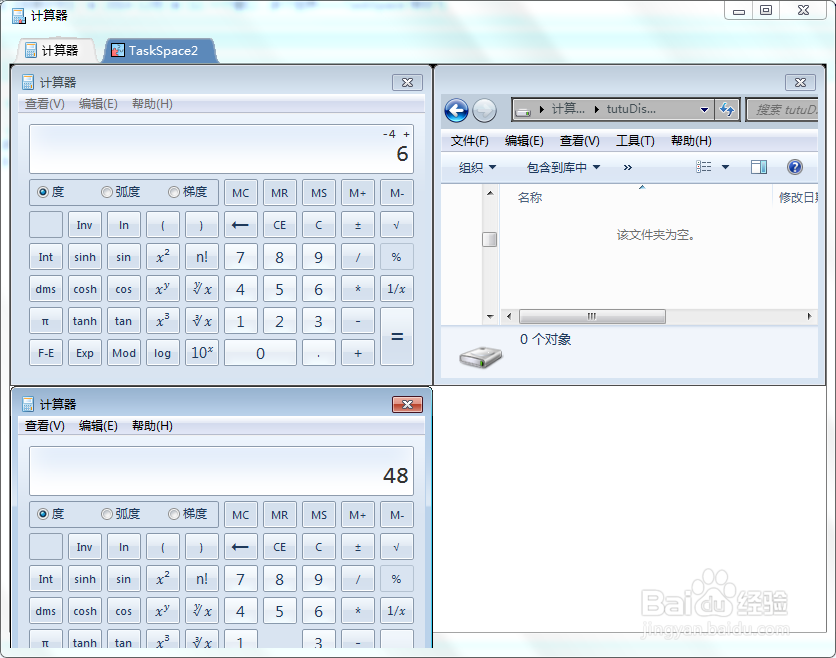Click the CE key in top calculator
The image size is (836, 658).
(x=279, y=225)
